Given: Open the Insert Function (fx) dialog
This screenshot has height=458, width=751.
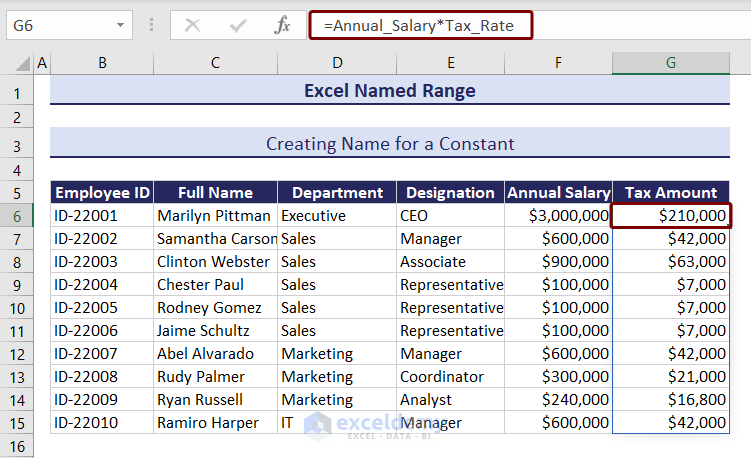Looking at the screenshot, I should 283,25.
